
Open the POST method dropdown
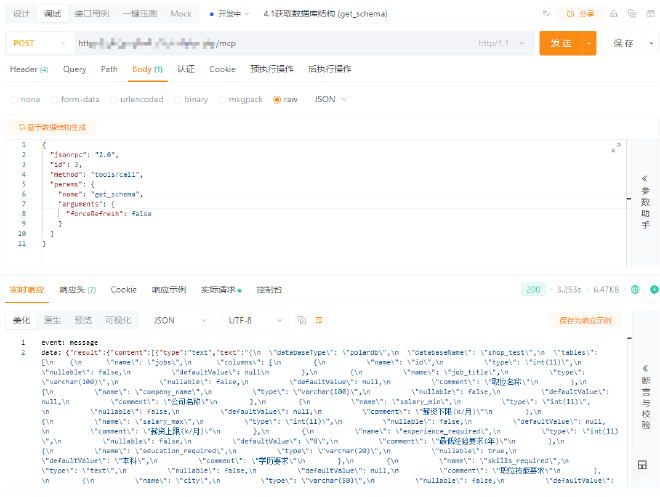pyautogui.click(x=40, y=43)
